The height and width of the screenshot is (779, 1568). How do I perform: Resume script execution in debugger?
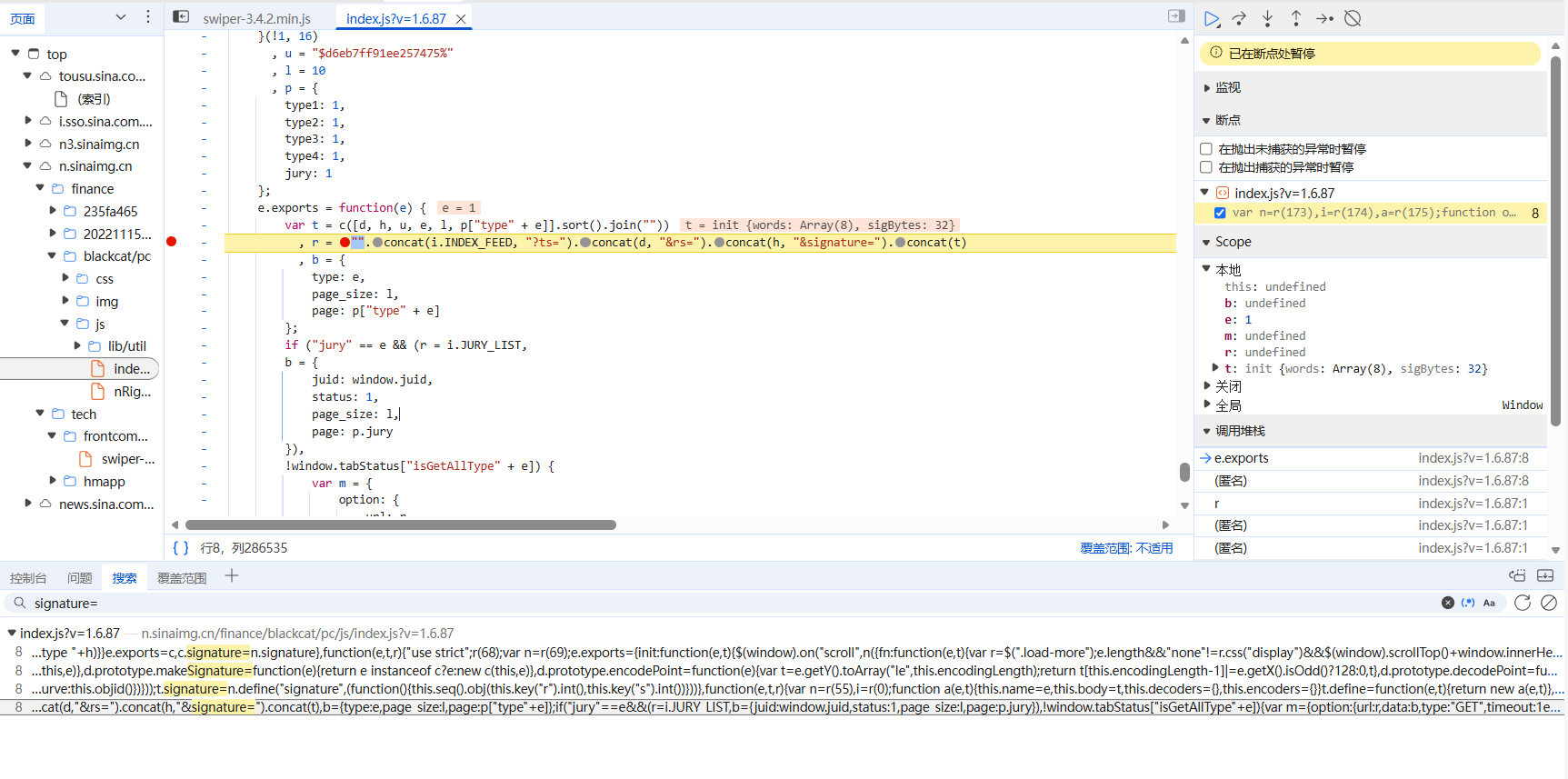pyautogui.click(x=1212, y=18)
